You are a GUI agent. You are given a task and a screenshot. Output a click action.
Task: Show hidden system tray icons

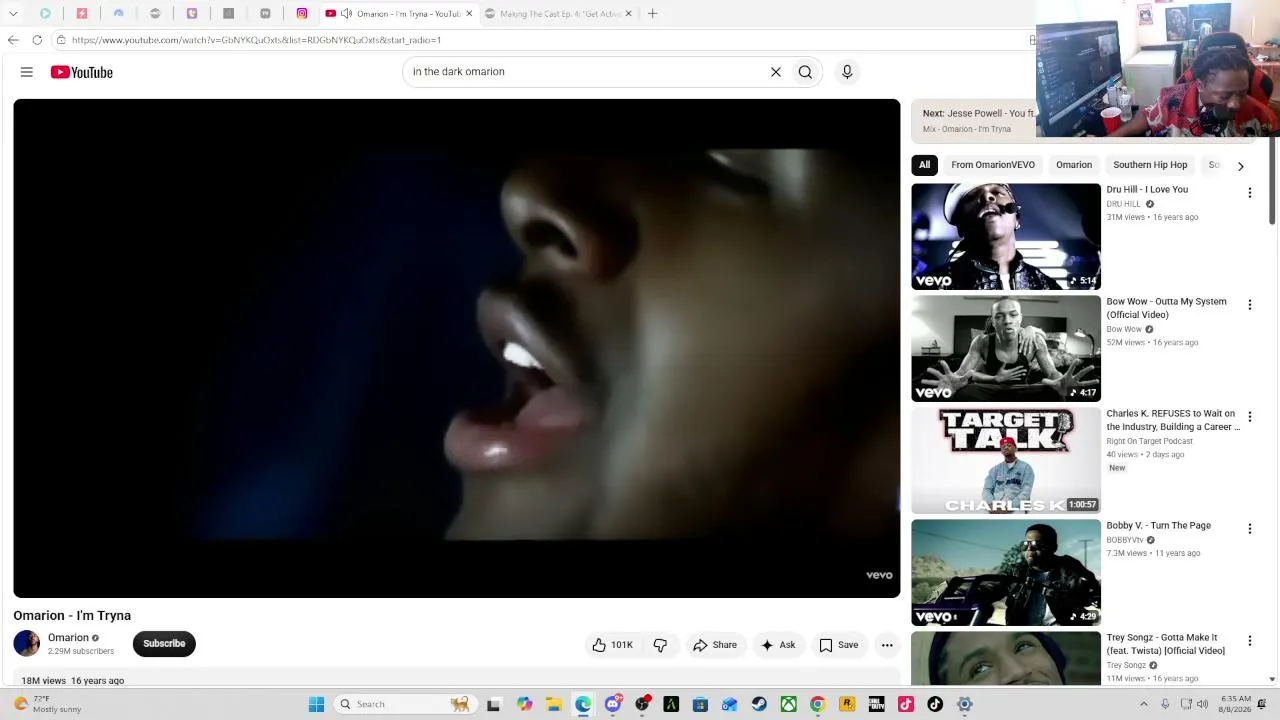click(x=1144, y=704)
